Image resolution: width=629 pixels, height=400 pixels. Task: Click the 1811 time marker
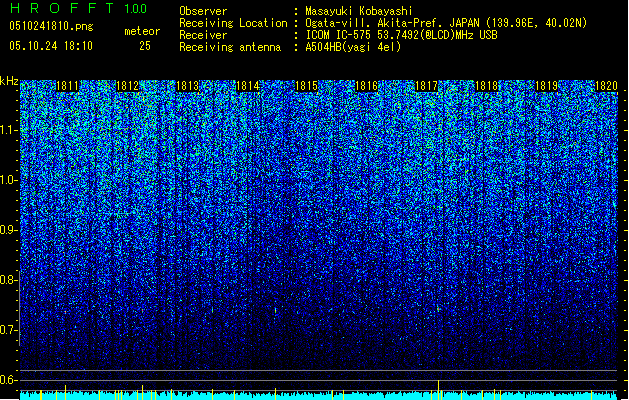click(67, 86)
